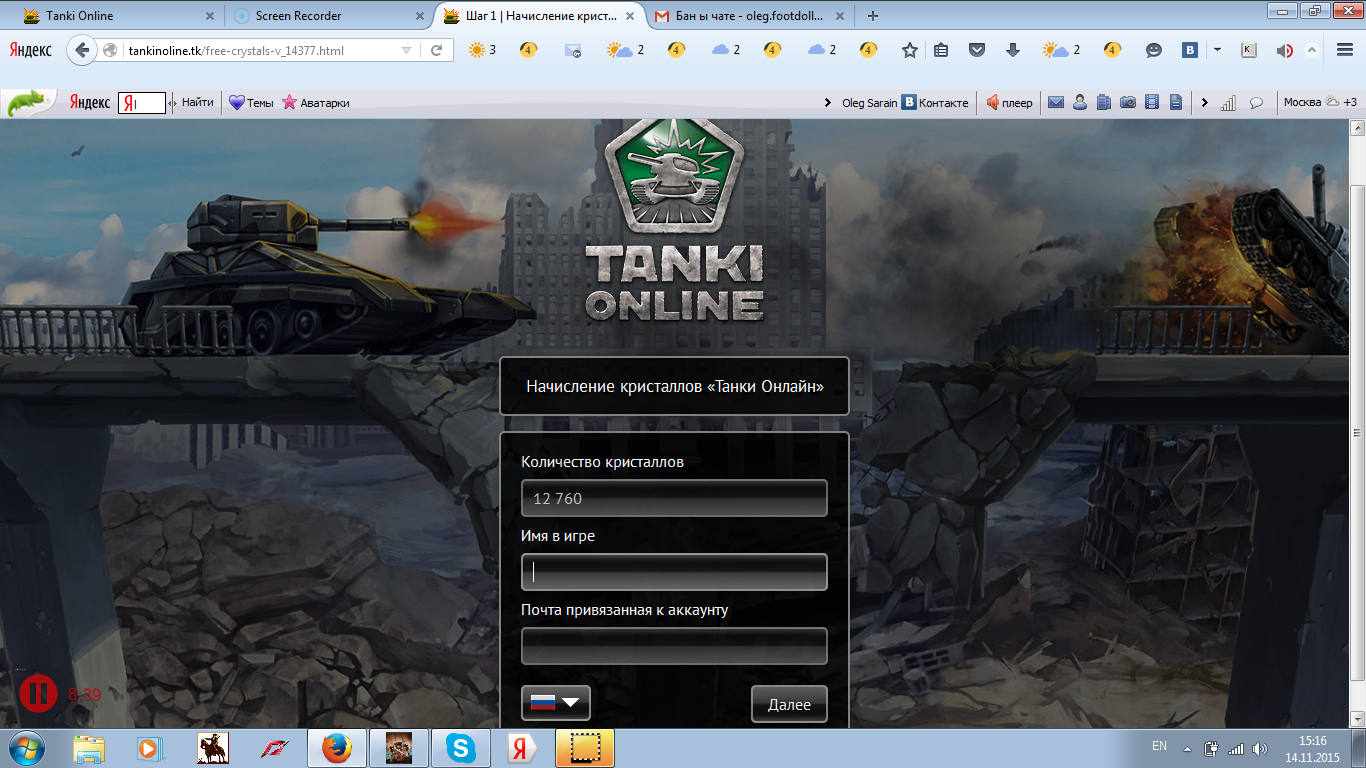Open the mail envelope icon in the toolbar
Screen dimensions: 1366x768
point(1055,102)
